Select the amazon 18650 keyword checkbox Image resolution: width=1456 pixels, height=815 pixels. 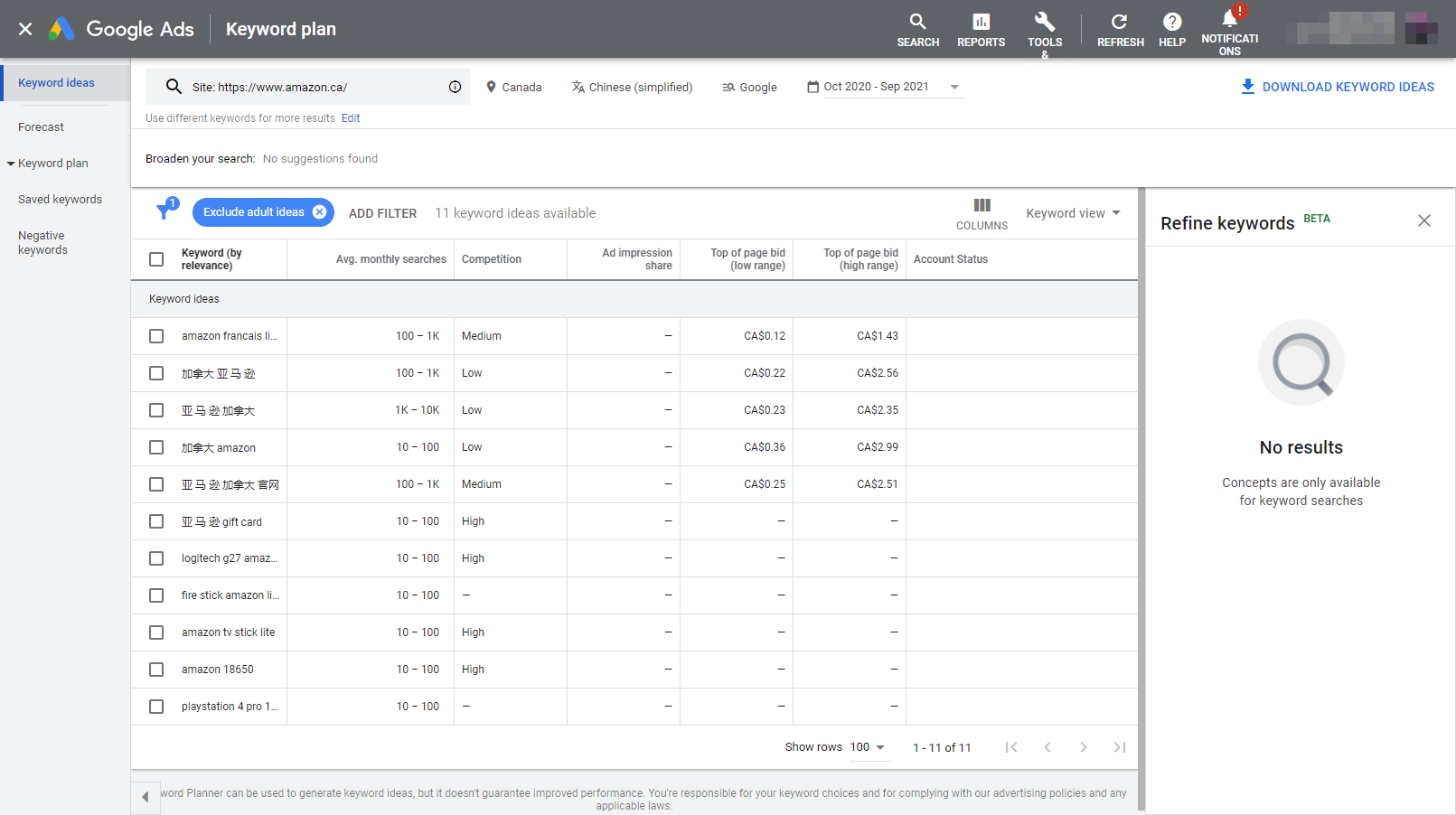click(x=156, y=670)
